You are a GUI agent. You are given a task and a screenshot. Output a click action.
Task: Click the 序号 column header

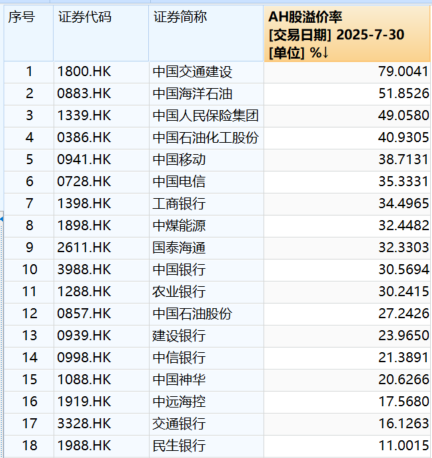tap(29, 33)
